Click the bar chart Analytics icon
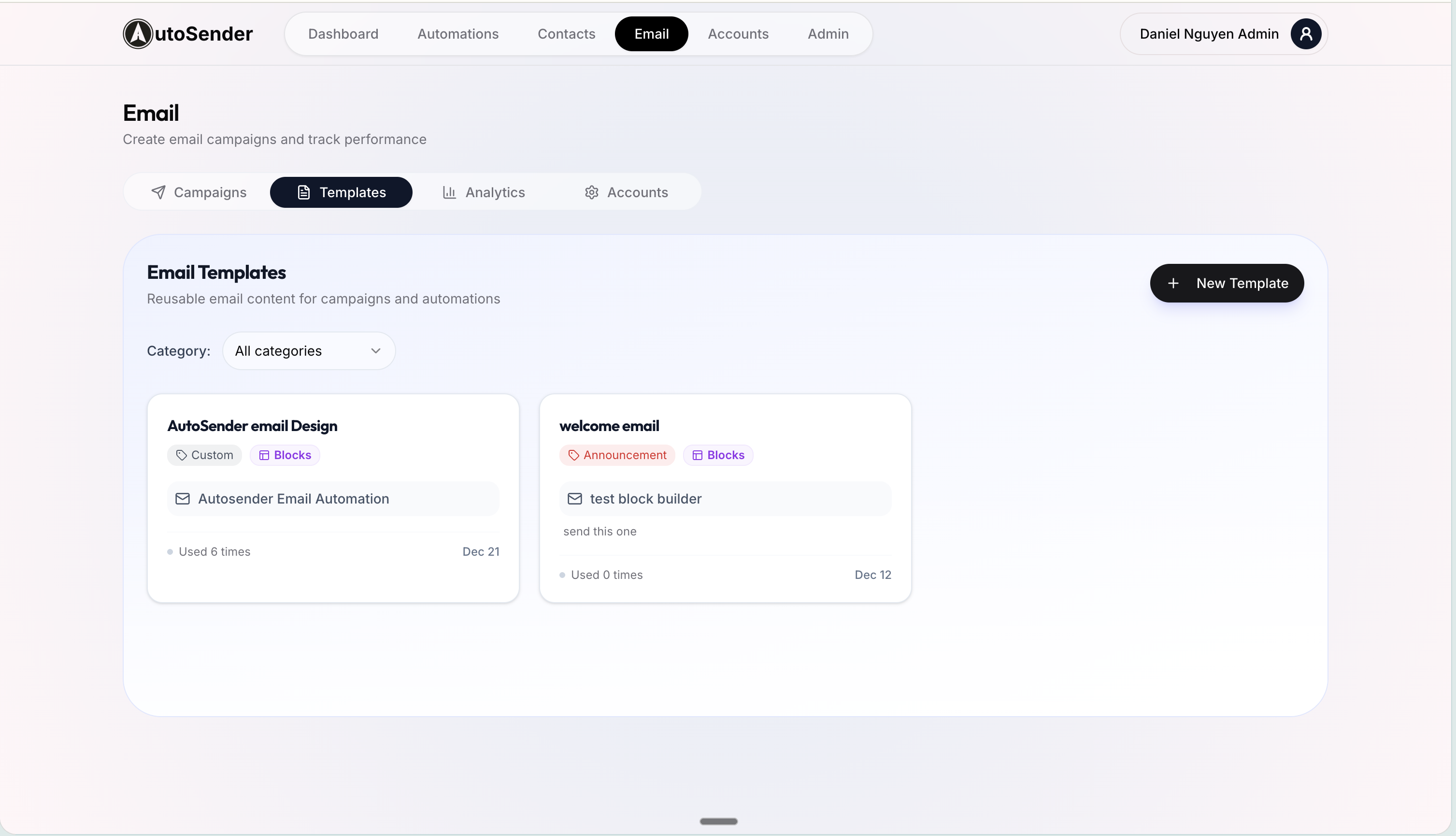Screen dimensions: 1456x836 [x=449, y=192]
